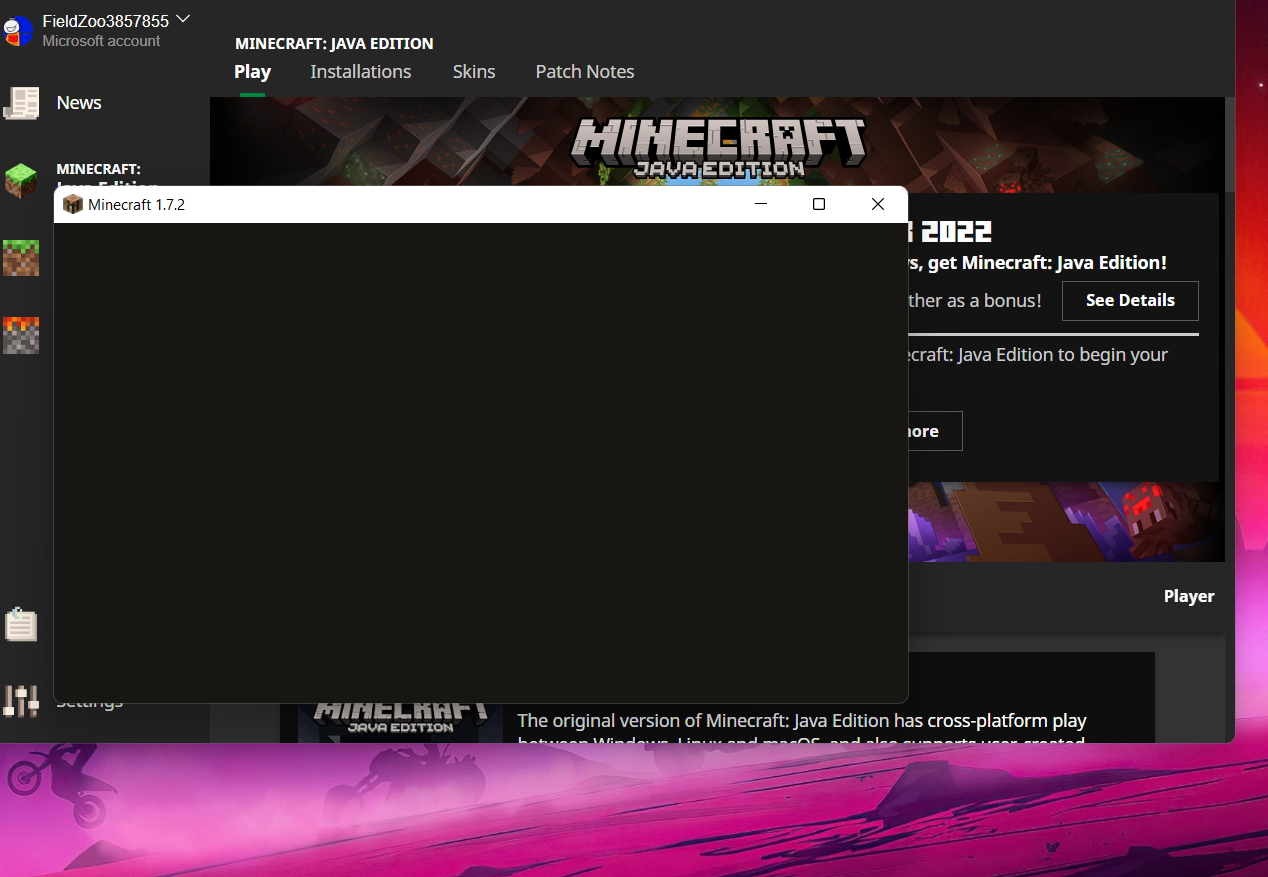
Task: Select the dirt block game icon
Action: coord(21,257)
